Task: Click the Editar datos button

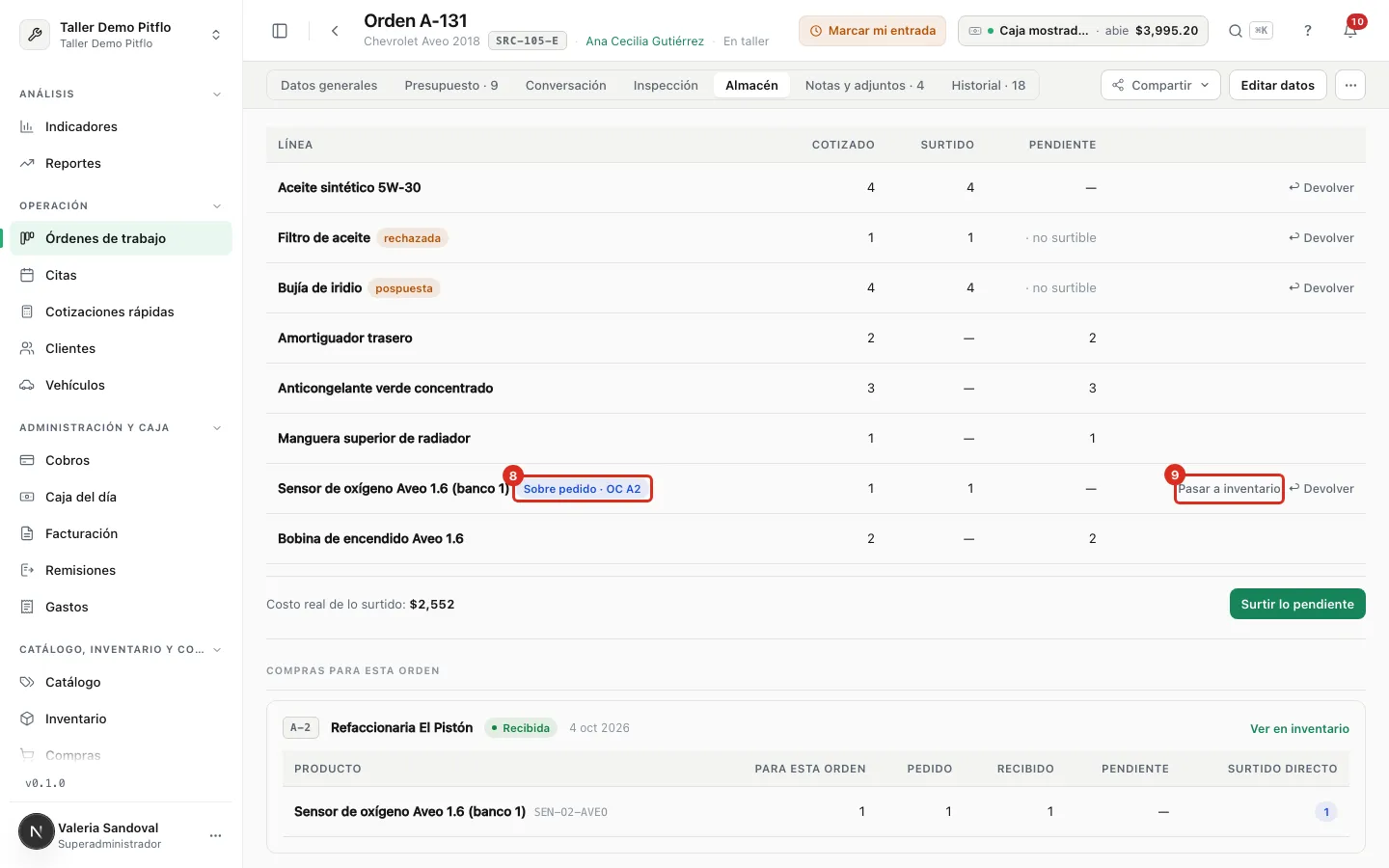Action: click(1277, 85)
